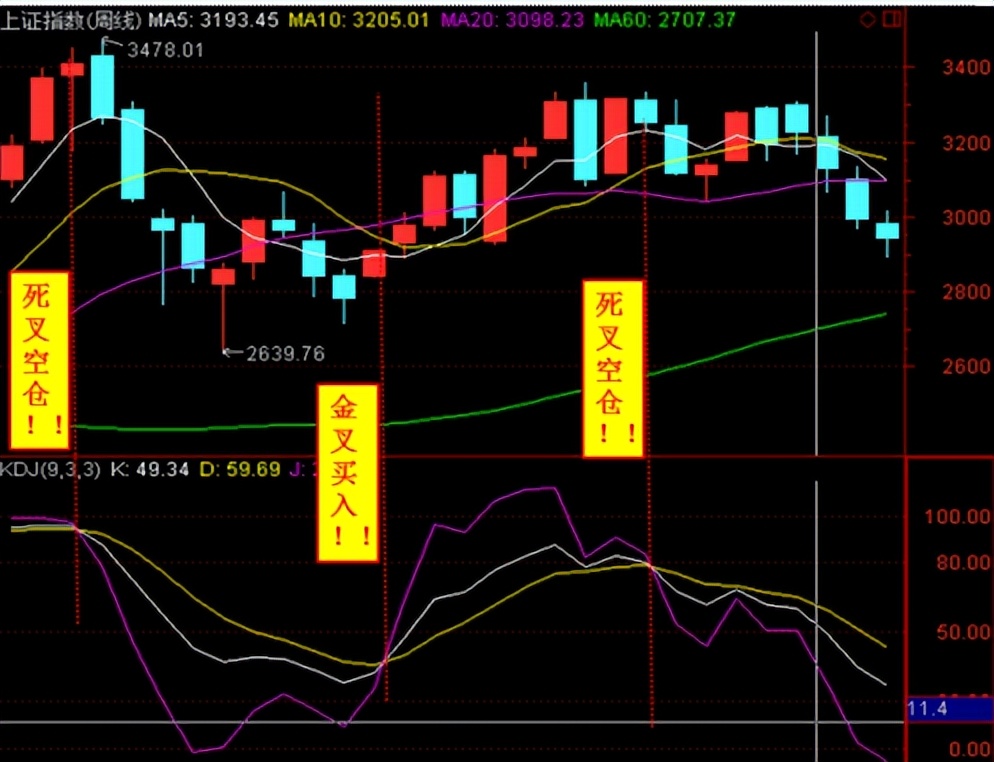994x762 pixels.
Task: Click the 100.00 KDJ axis label
Action: tap(957, 516)
